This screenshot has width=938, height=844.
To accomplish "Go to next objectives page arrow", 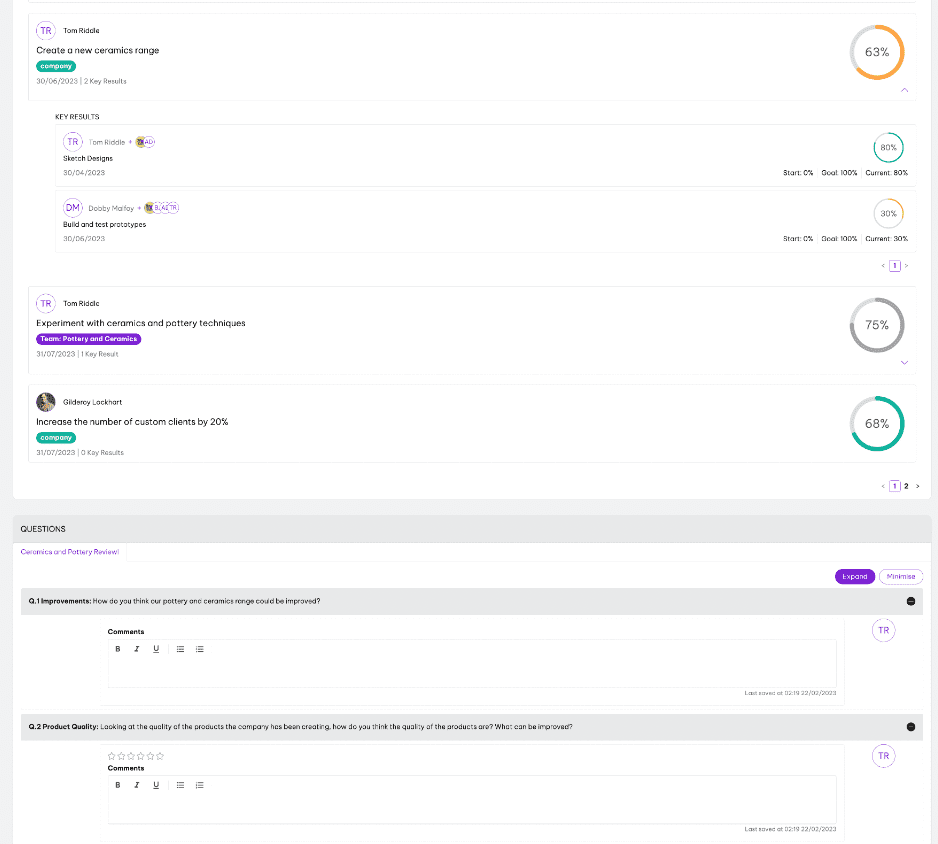I will coord(918,486).
